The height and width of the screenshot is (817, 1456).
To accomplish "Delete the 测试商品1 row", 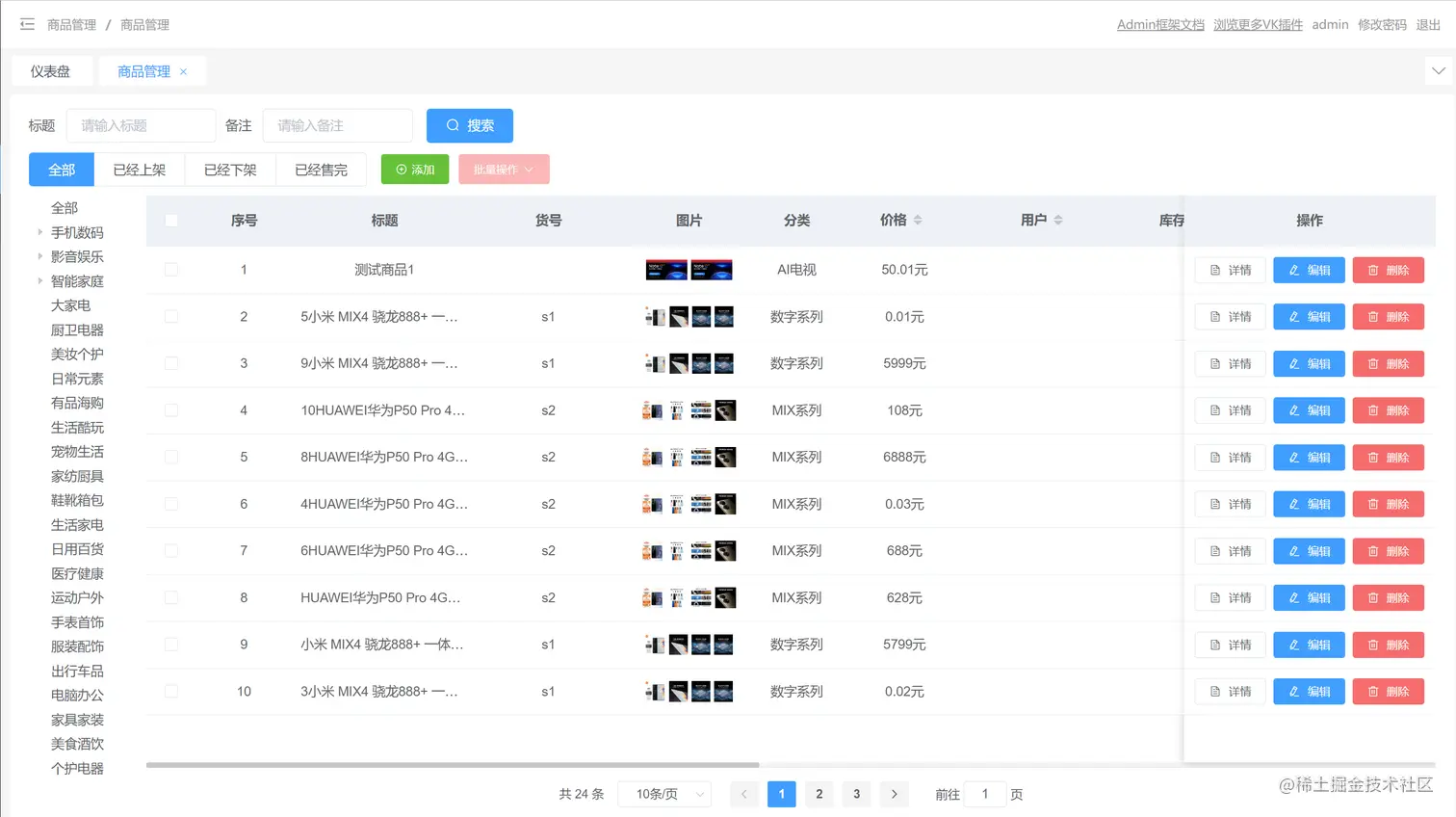I will (x=1388, y=271).
